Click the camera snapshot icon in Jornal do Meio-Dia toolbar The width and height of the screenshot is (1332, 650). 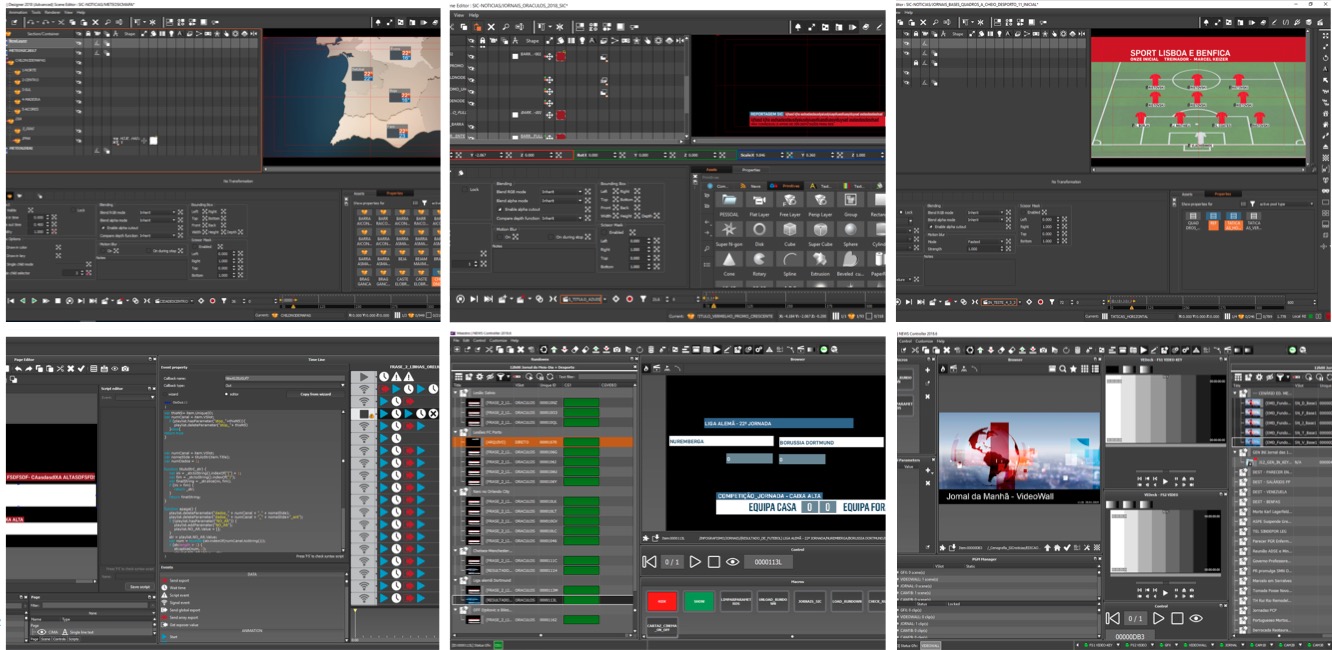(617, 350)
